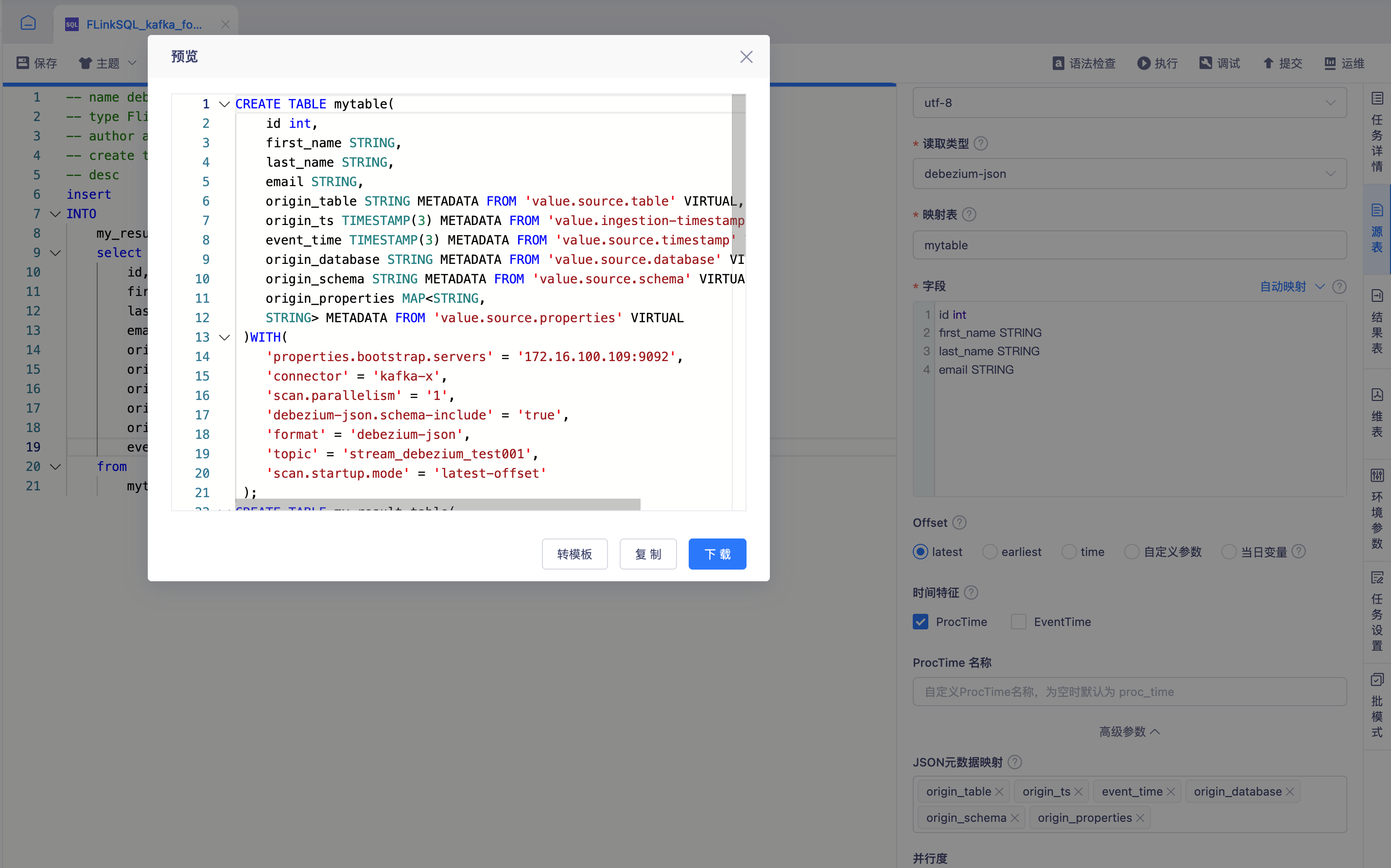Open the dimension table sidebar panel
The width and height of the screenshot is (1391, 868).
coord(1376,413)
